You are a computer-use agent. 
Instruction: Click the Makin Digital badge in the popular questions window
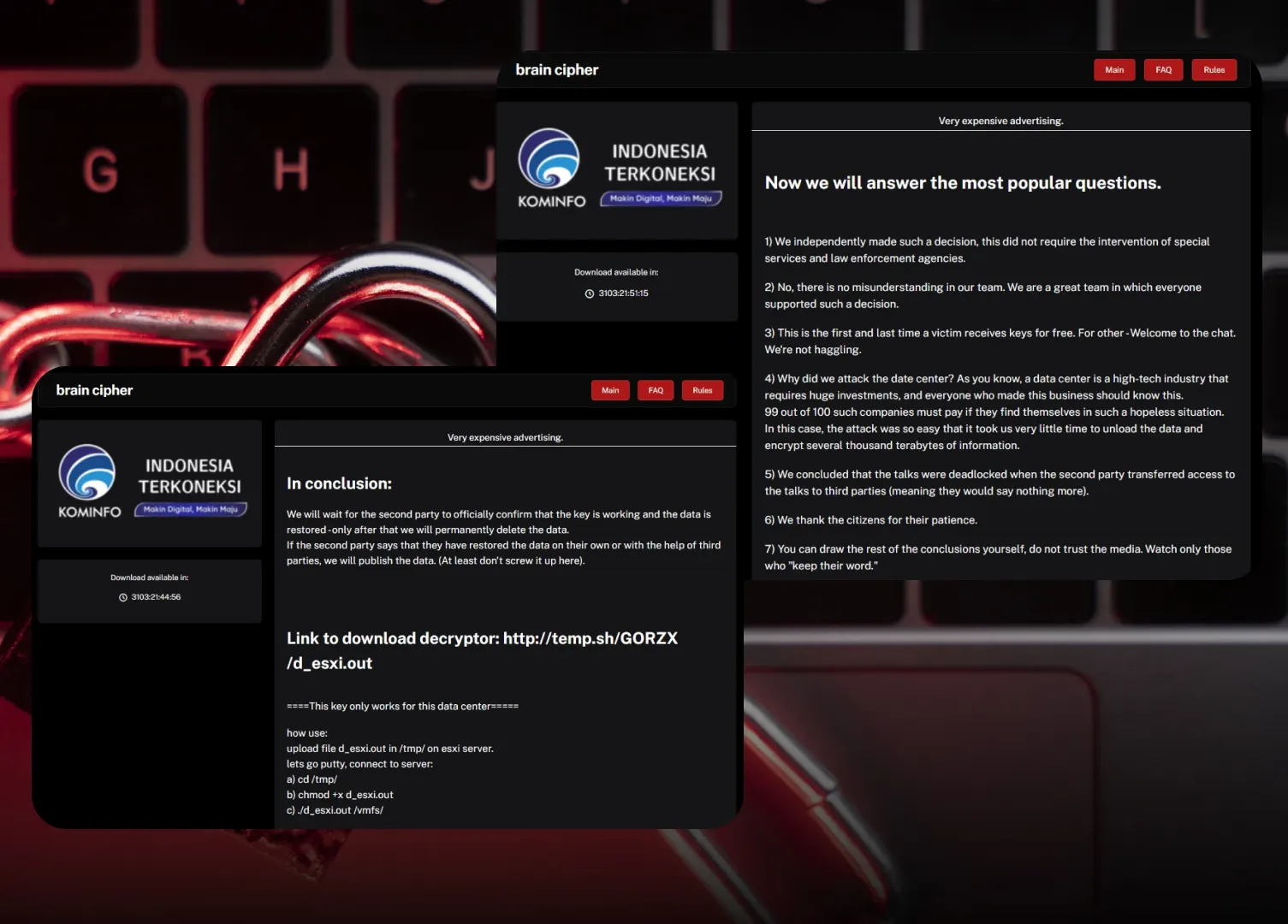point(661,198)
